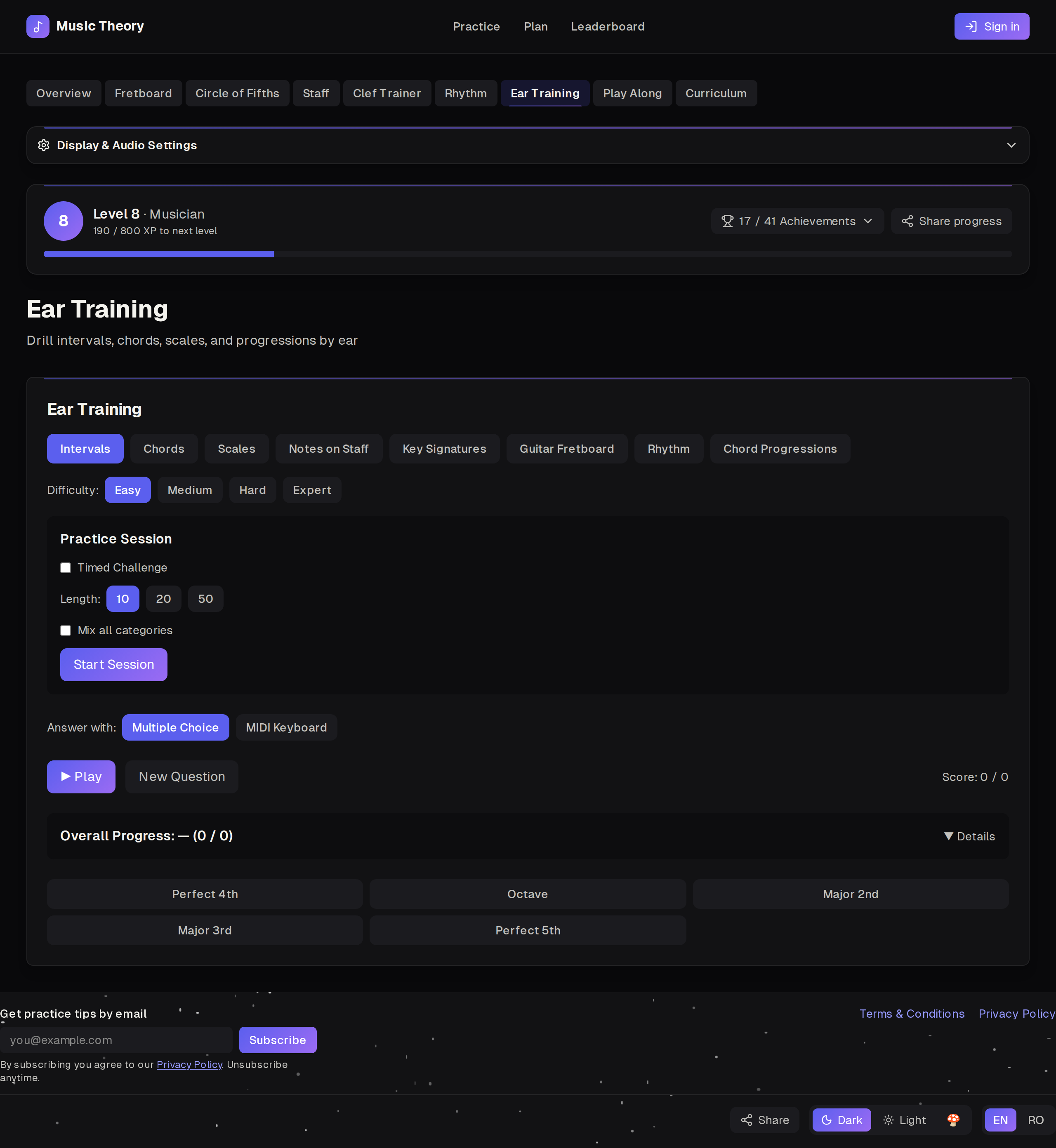Select the mushroom theme icon
Viewport: 1056px width, 1148px height.
pyautogui.click(x=952, y=1120)
